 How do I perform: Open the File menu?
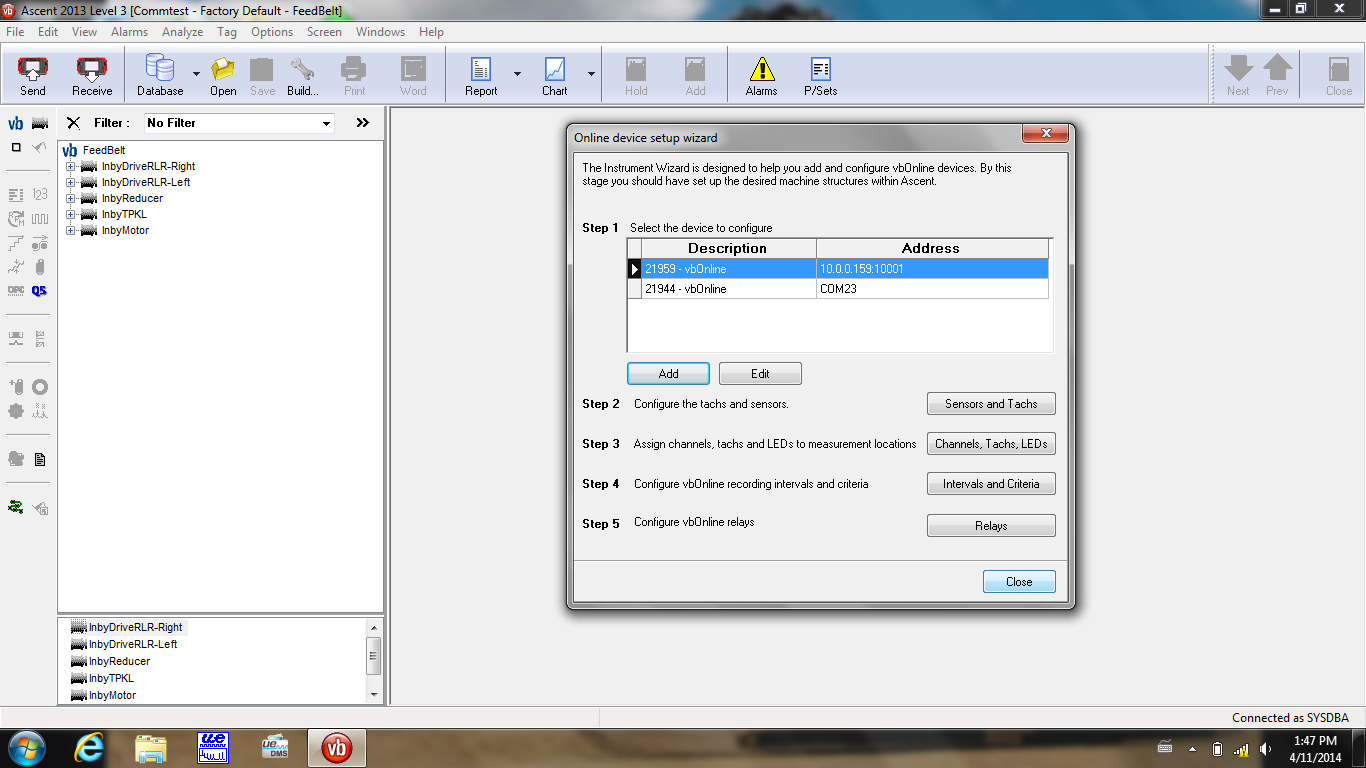tap(15, 32)
